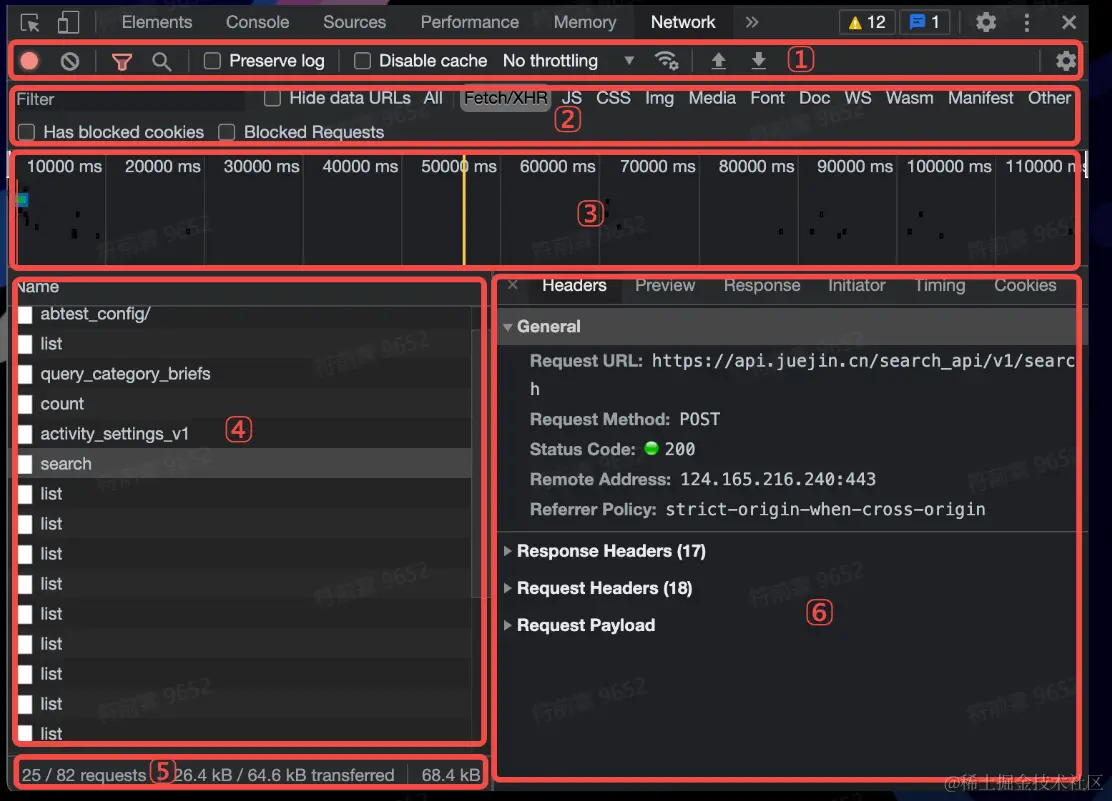Clear the network log icon
The height and width of the screenshot is (801, 1112).
pos(70,62)
